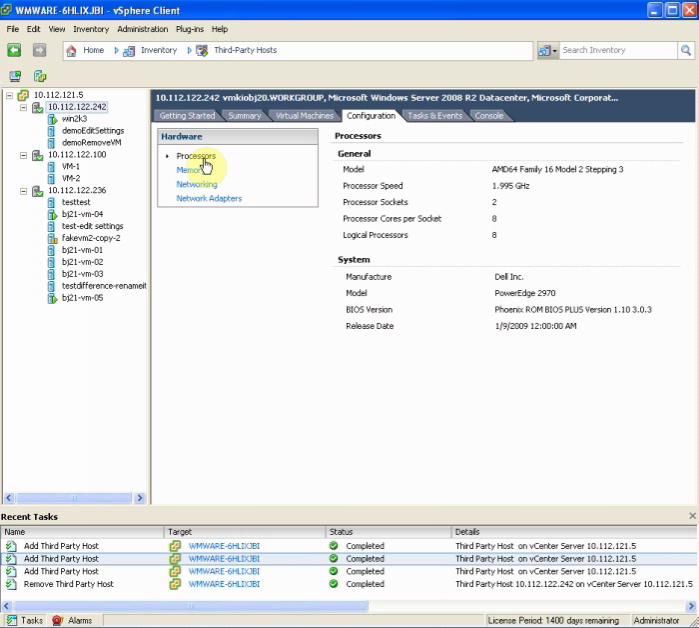
Task: Click arrow before Third-Party Hosts breadcrumb
Action: click(189, 50)
